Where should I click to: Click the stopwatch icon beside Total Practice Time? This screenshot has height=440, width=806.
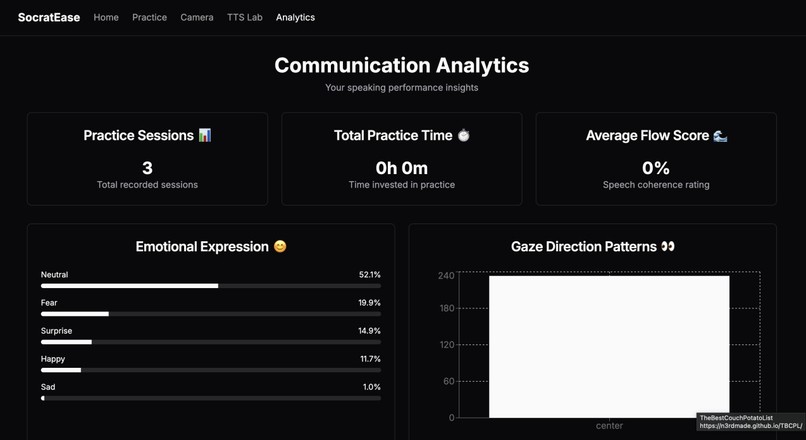[464, 135]
